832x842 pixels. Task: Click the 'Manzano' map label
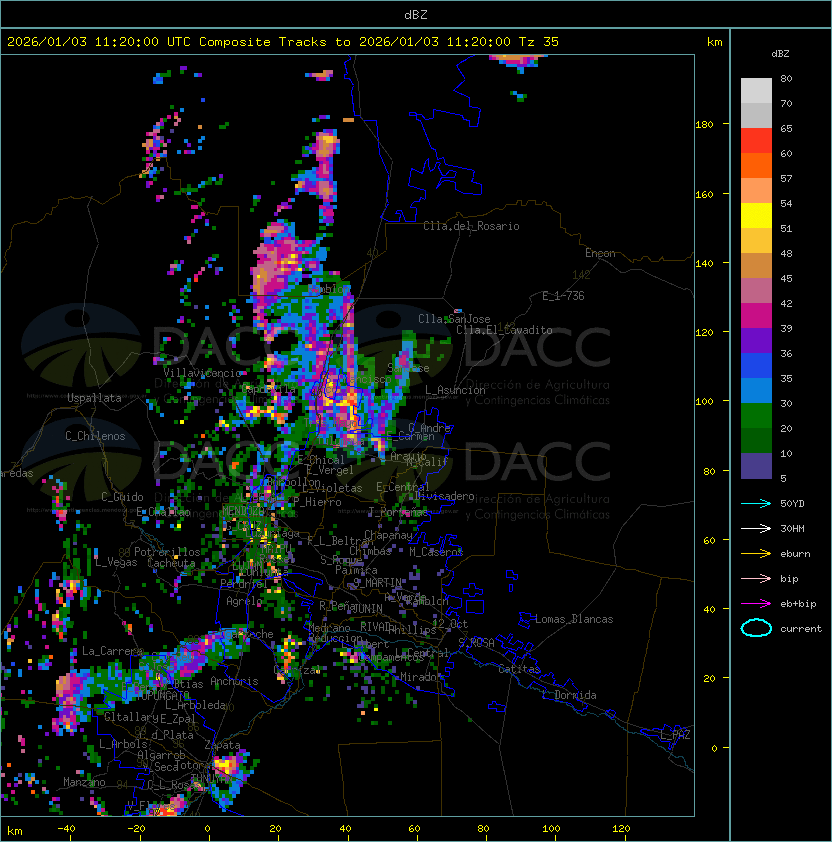84,782
